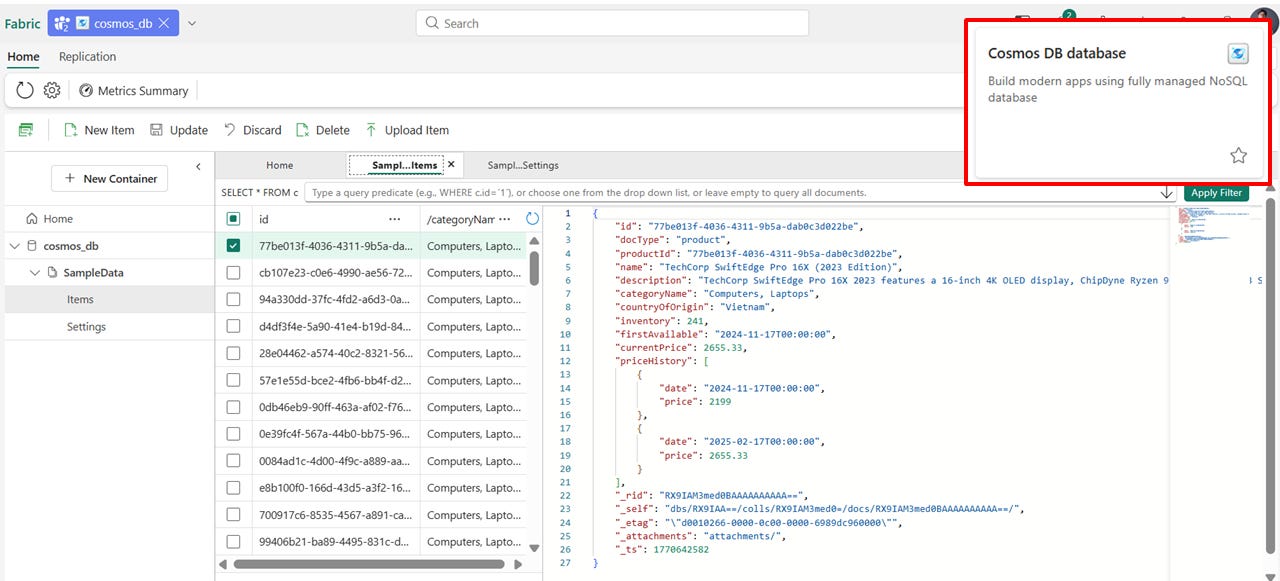Check the 57e1e55d-bce2 row checkbox
This screenshot has width=1280, height=581.
pos(233,380)
